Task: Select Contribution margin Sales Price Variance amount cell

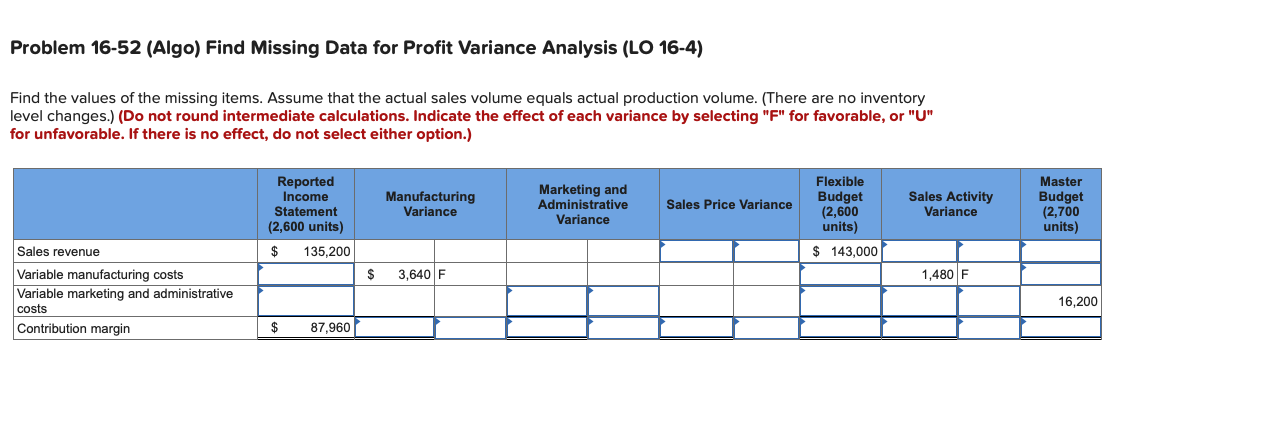Action: (x=696, y=328)
